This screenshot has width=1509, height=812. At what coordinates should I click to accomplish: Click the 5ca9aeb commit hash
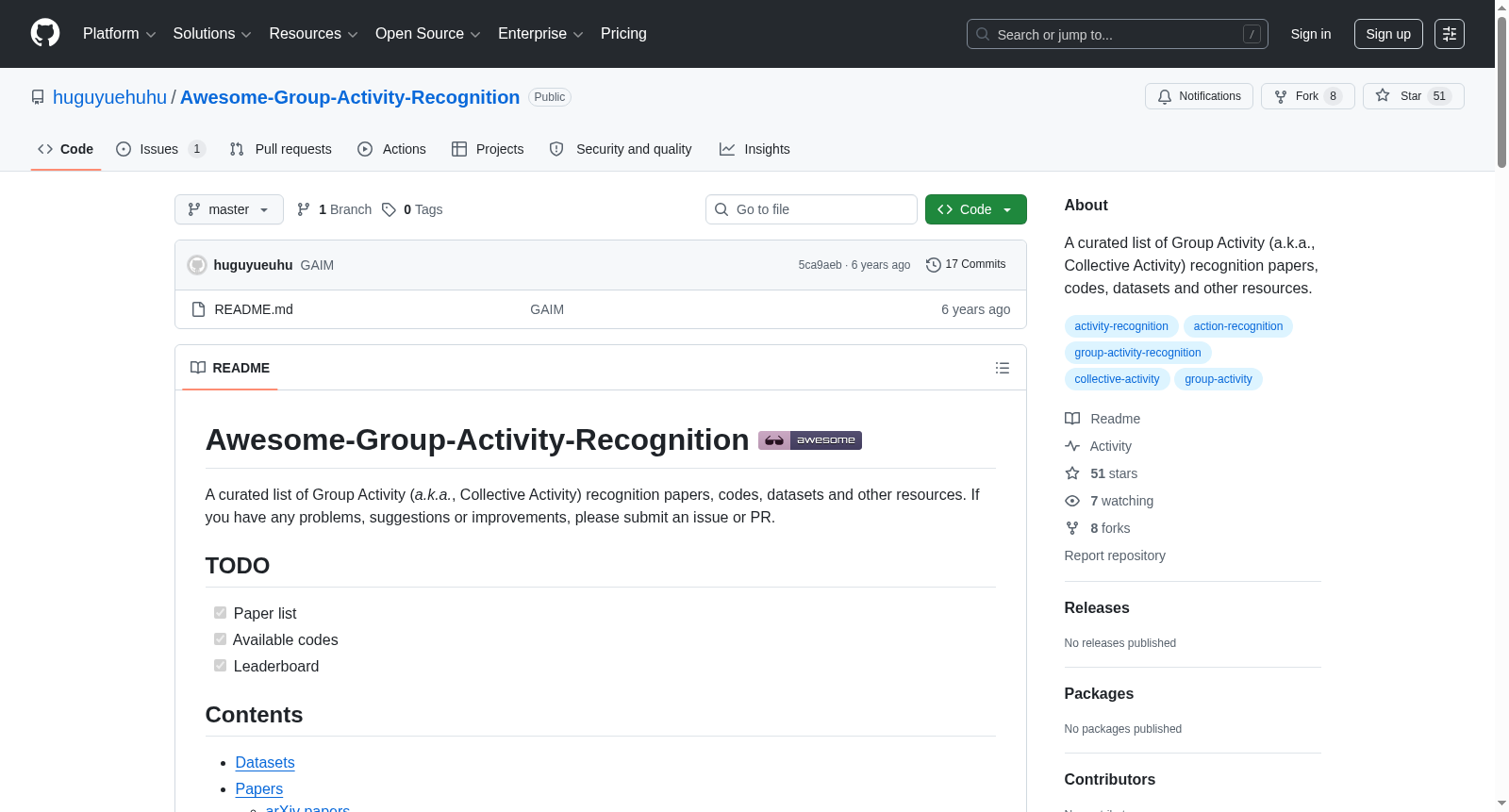tap(820, 265)
